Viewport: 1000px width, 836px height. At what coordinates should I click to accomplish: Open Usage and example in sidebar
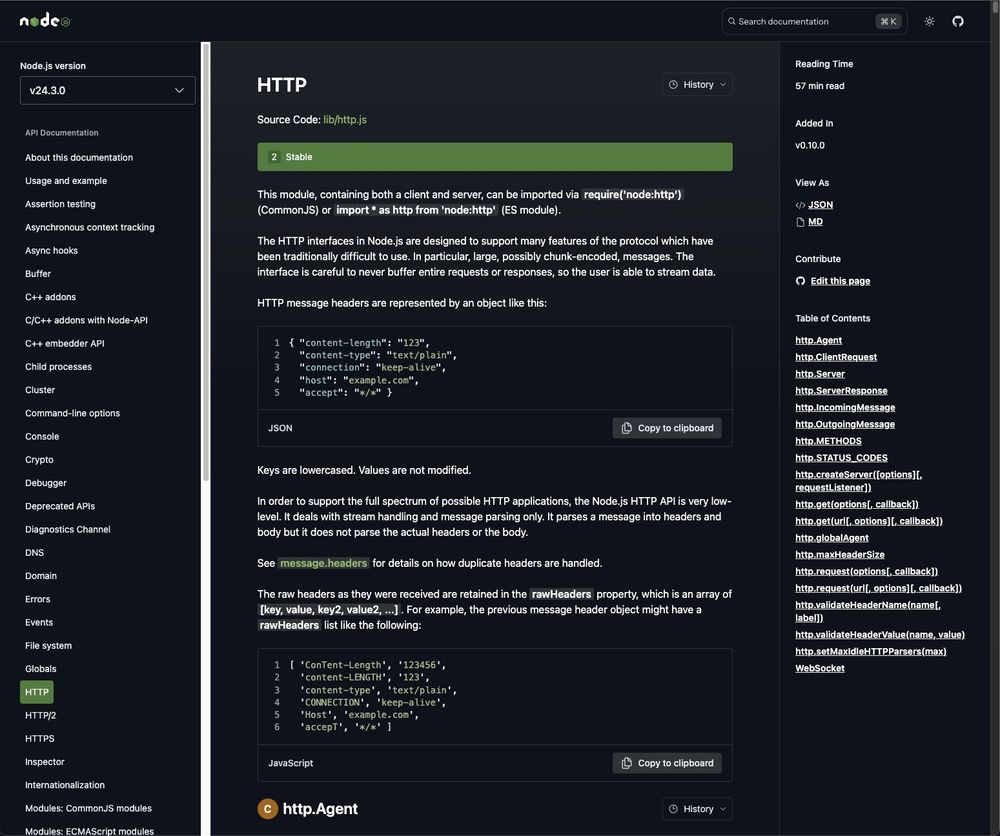pyautogui.click(x=66, y=180)
